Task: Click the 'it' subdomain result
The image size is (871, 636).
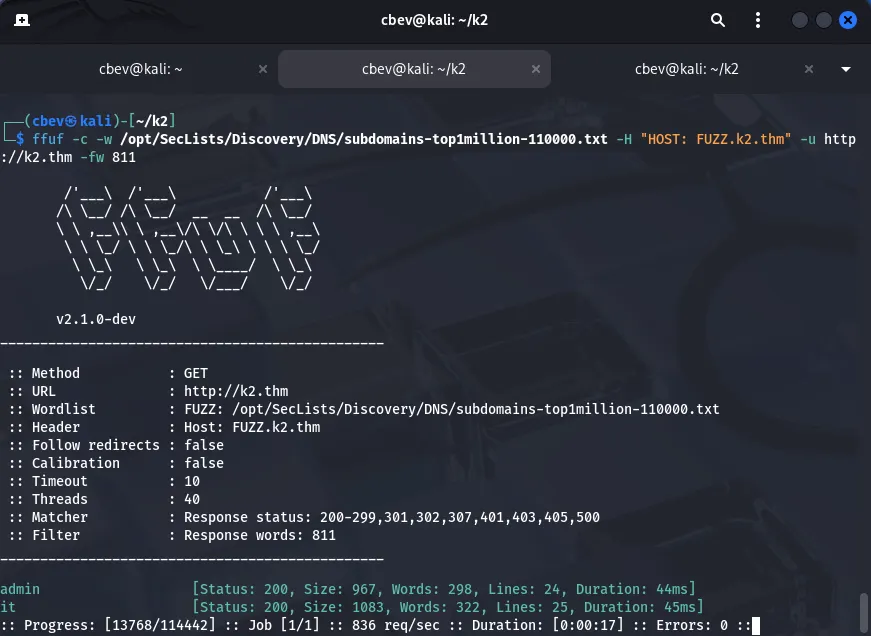Action: [x=8, y=607]
